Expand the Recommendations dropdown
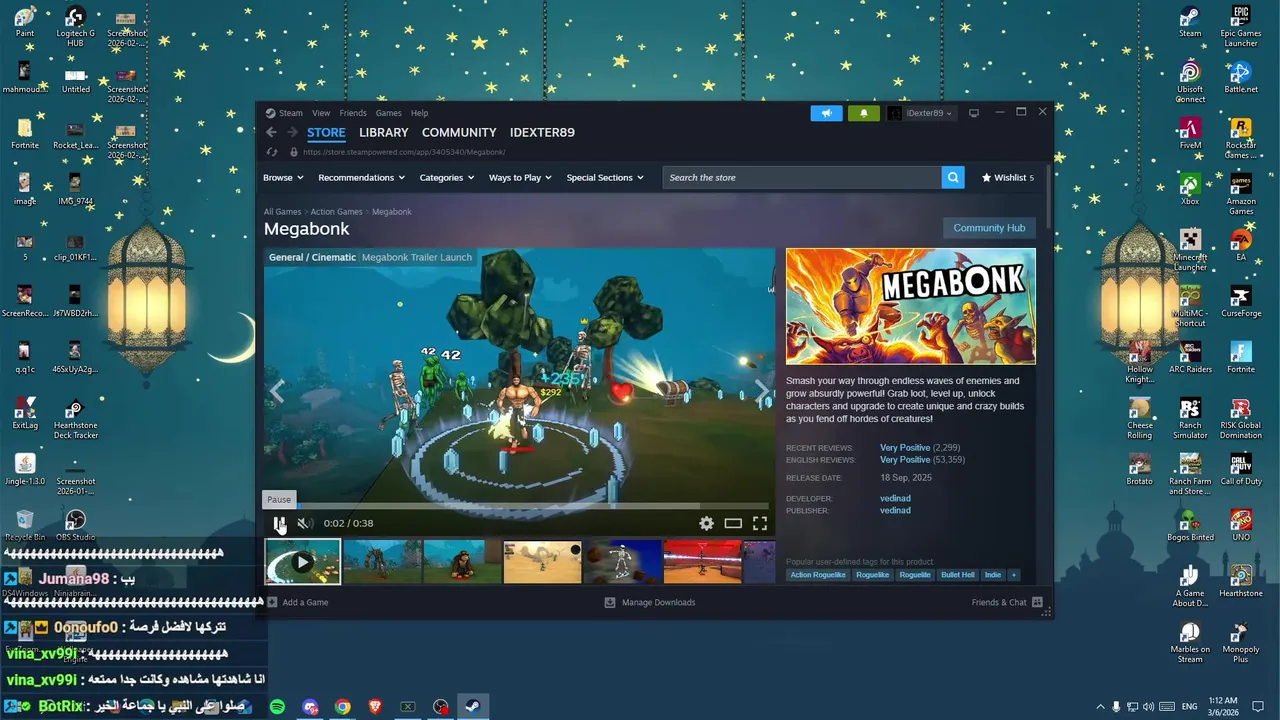This screenshot has height=720, width=1280. coord(361,177)
